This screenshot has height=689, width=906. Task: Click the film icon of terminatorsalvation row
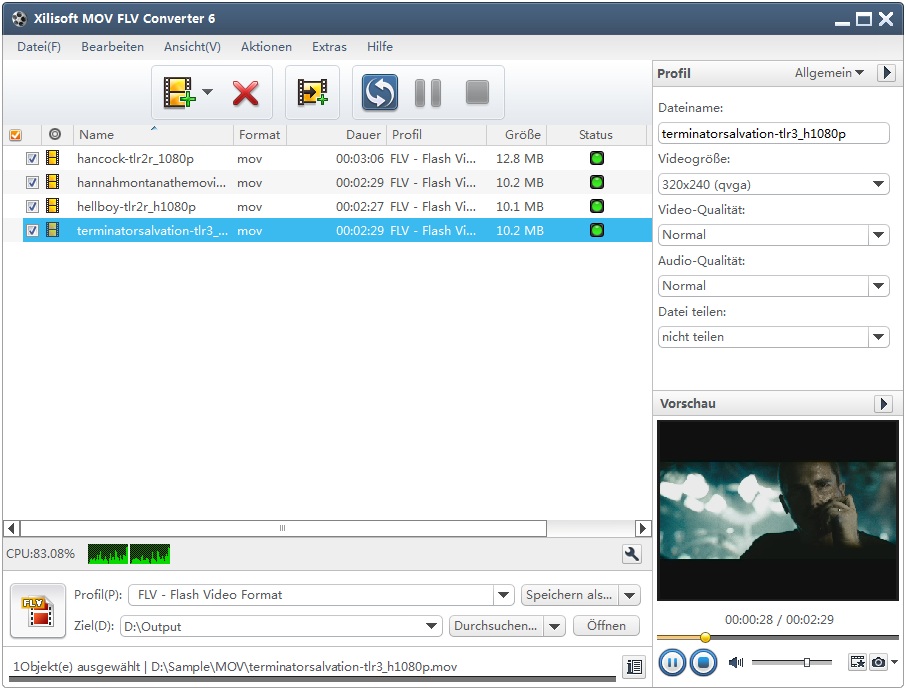pyautogui.click(x=53, y=230)
